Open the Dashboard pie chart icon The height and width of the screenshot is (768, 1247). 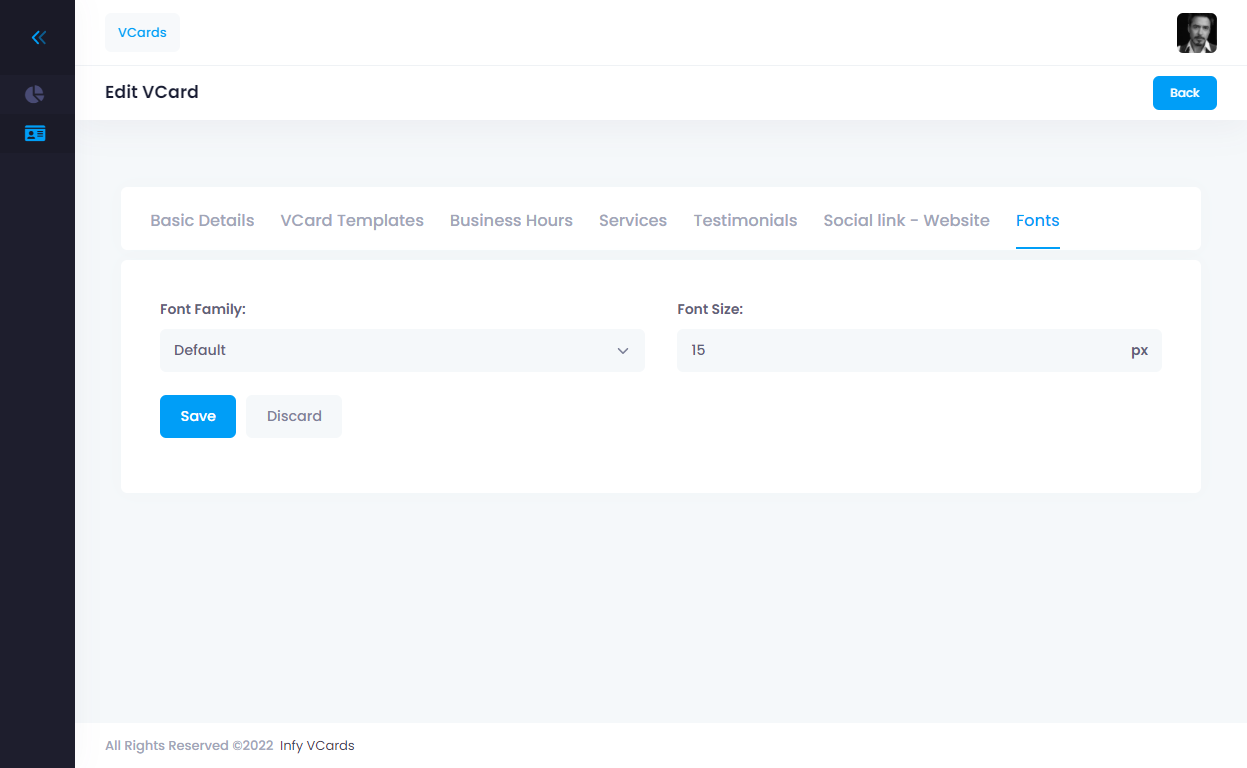35,94
